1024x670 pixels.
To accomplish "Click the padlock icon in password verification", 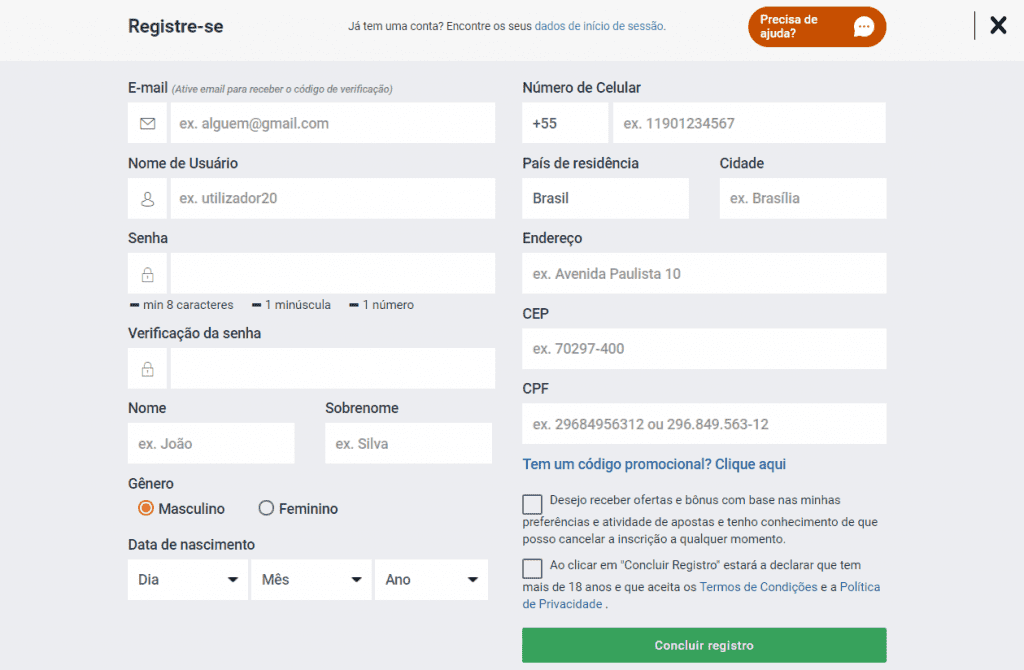I will (148, 369).
